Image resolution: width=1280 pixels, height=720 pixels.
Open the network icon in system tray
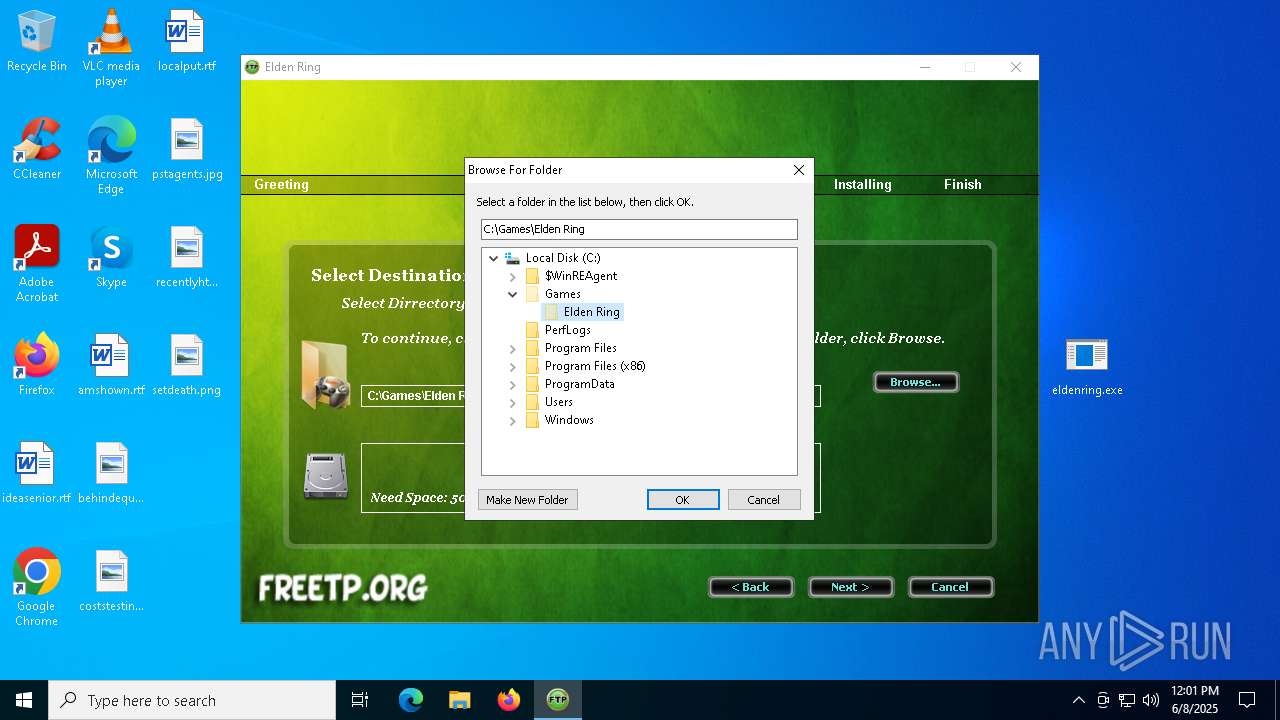tap(1127, 700)
